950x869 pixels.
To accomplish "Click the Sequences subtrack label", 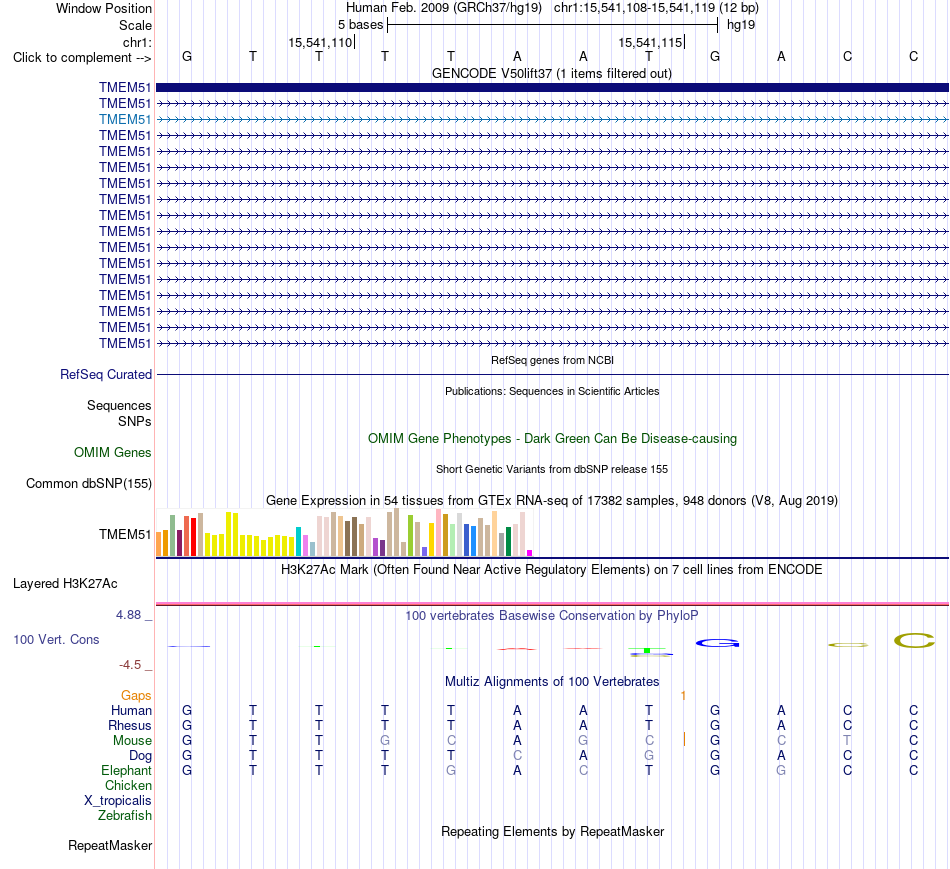I will 119,405.
